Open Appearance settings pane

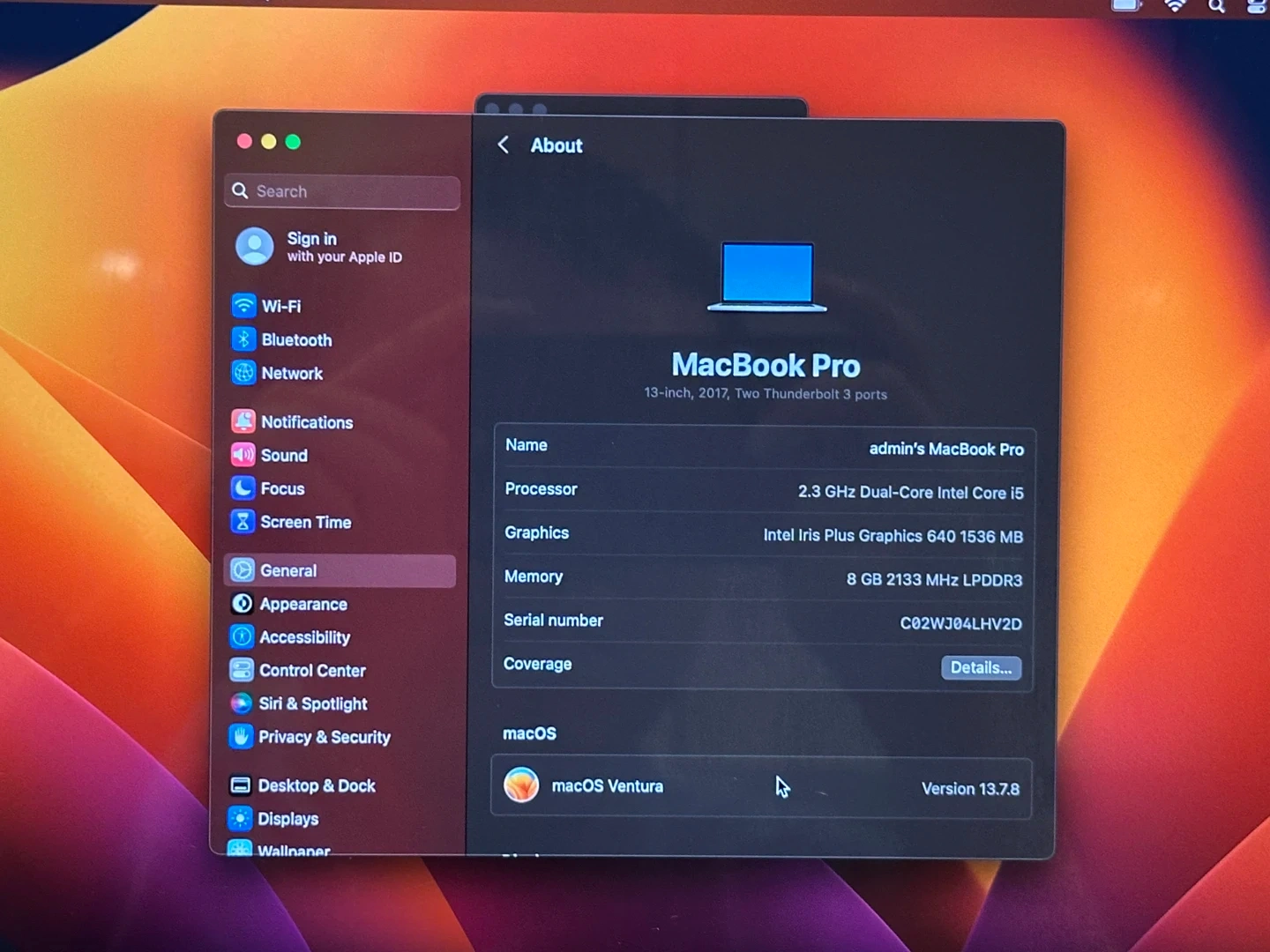tap(303, 604)
